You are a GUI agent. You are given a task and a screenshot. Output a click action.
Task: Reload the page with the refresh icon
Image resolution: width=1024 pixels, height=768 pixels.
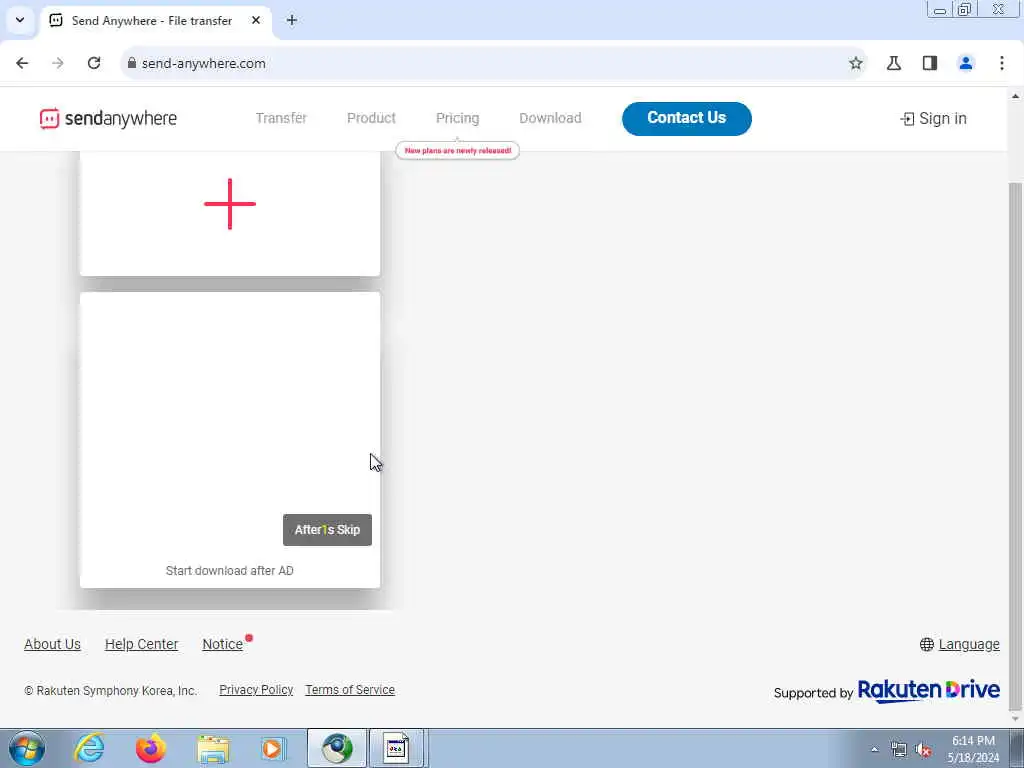click(x=94, y=63)
